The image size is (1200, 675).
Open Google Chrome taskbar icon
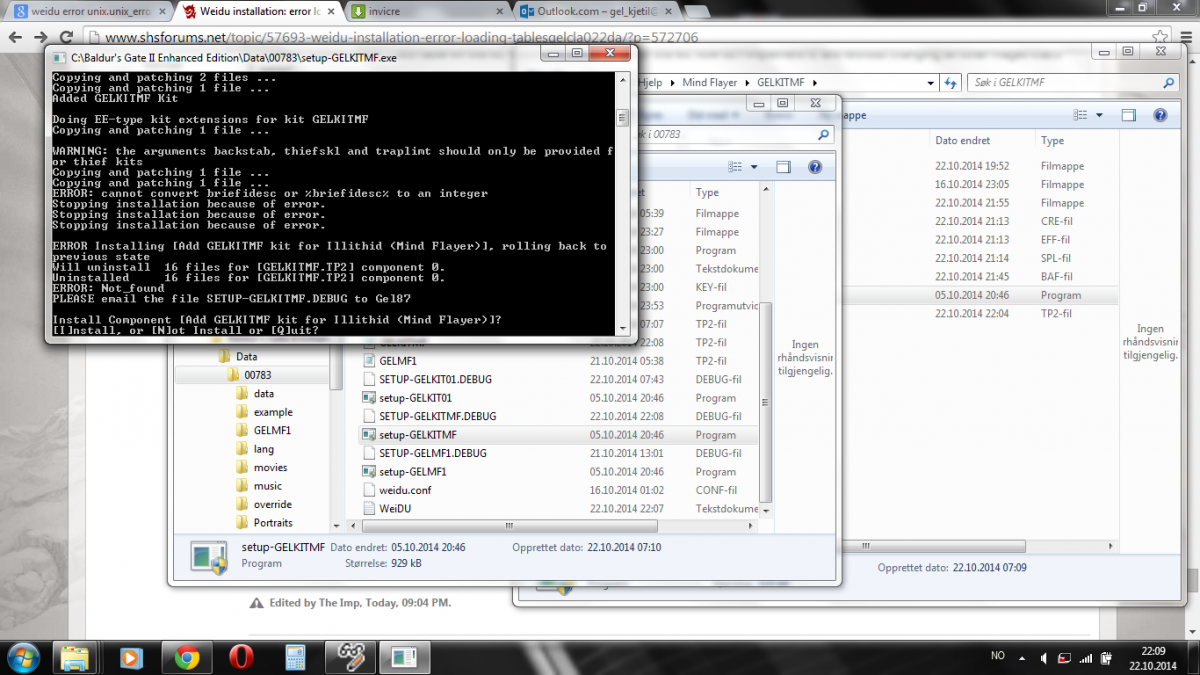(186, 657)
